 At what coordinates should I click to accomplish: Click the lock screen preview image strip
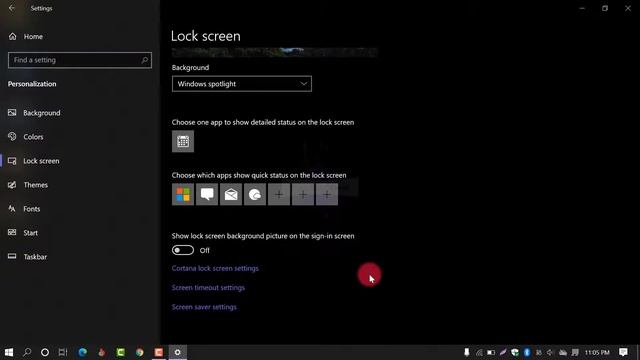point(275,52)
